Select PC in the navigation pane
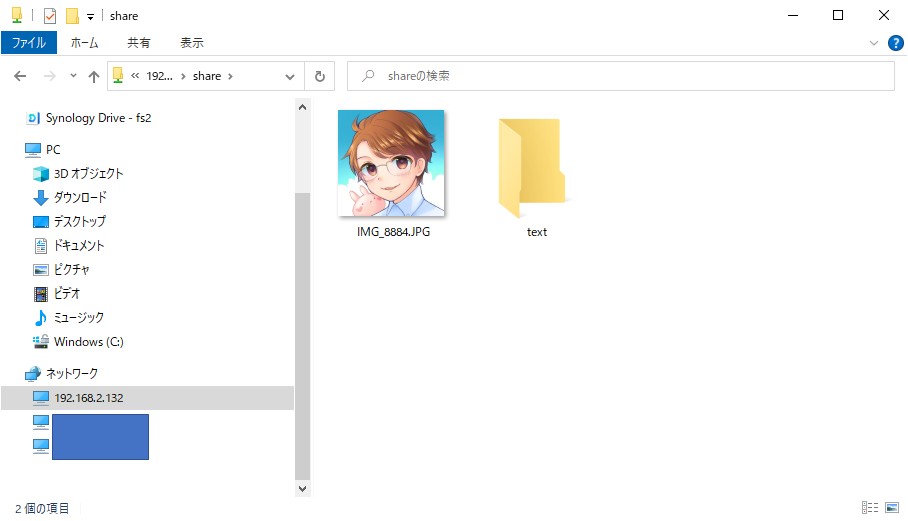Image resolution: width=908 pixels, height=521 pixels. [x=53, y=149]
